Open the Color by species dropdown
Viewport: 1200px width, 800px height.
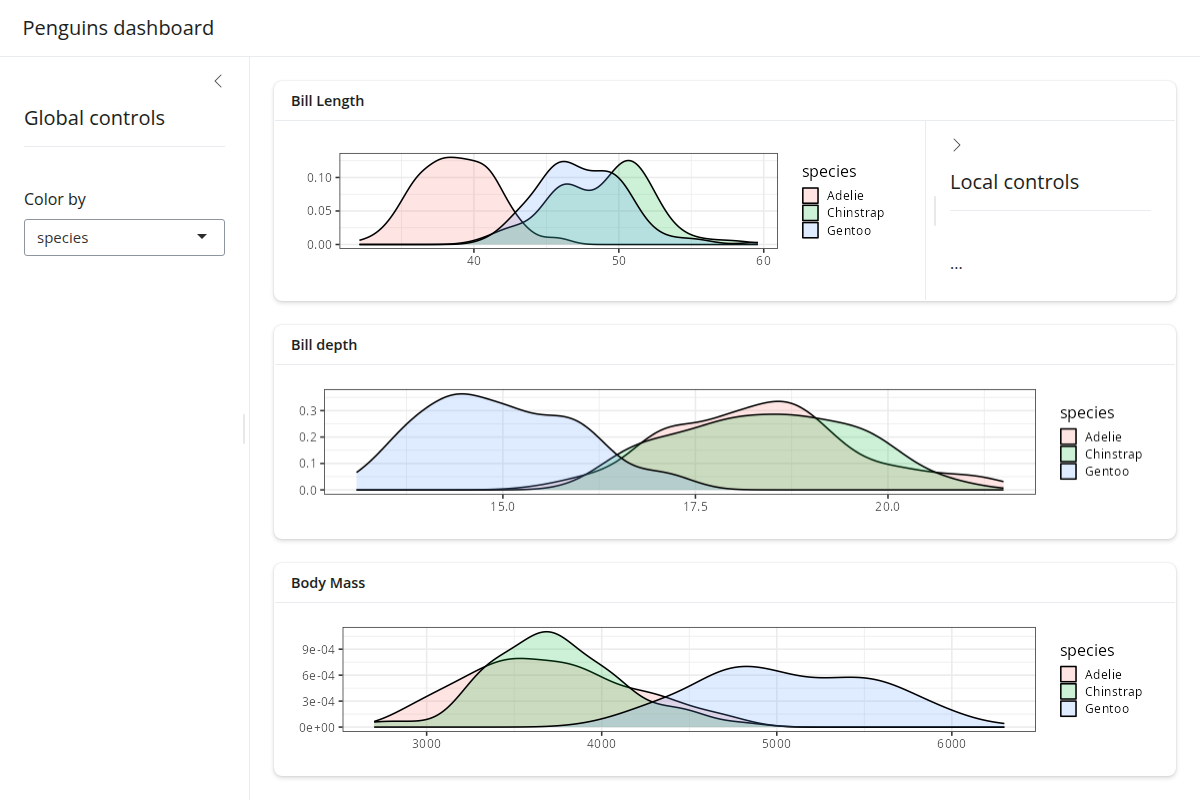coord(124,238)
